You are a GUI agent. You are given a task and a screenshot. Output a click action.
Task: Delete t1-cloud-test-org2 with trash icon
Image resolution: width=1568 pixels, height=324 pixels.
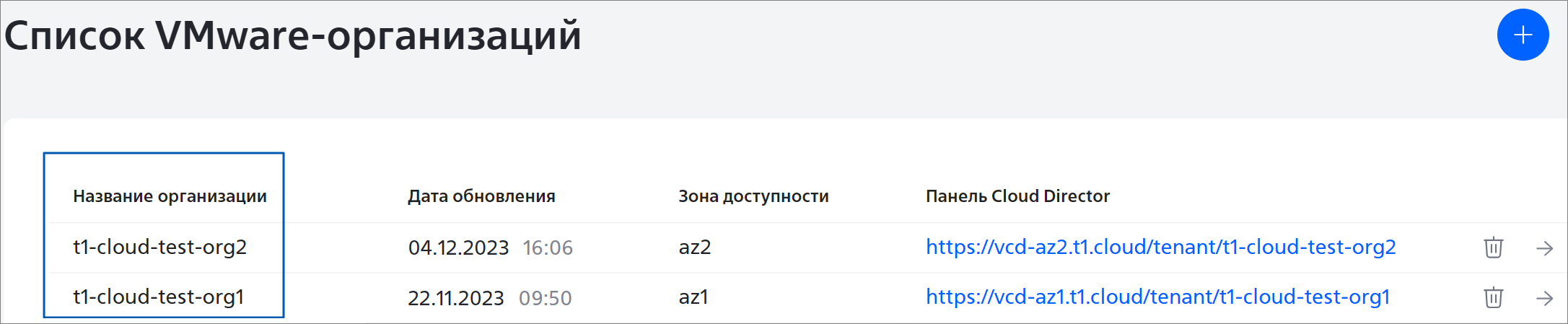pos(1493,248)
